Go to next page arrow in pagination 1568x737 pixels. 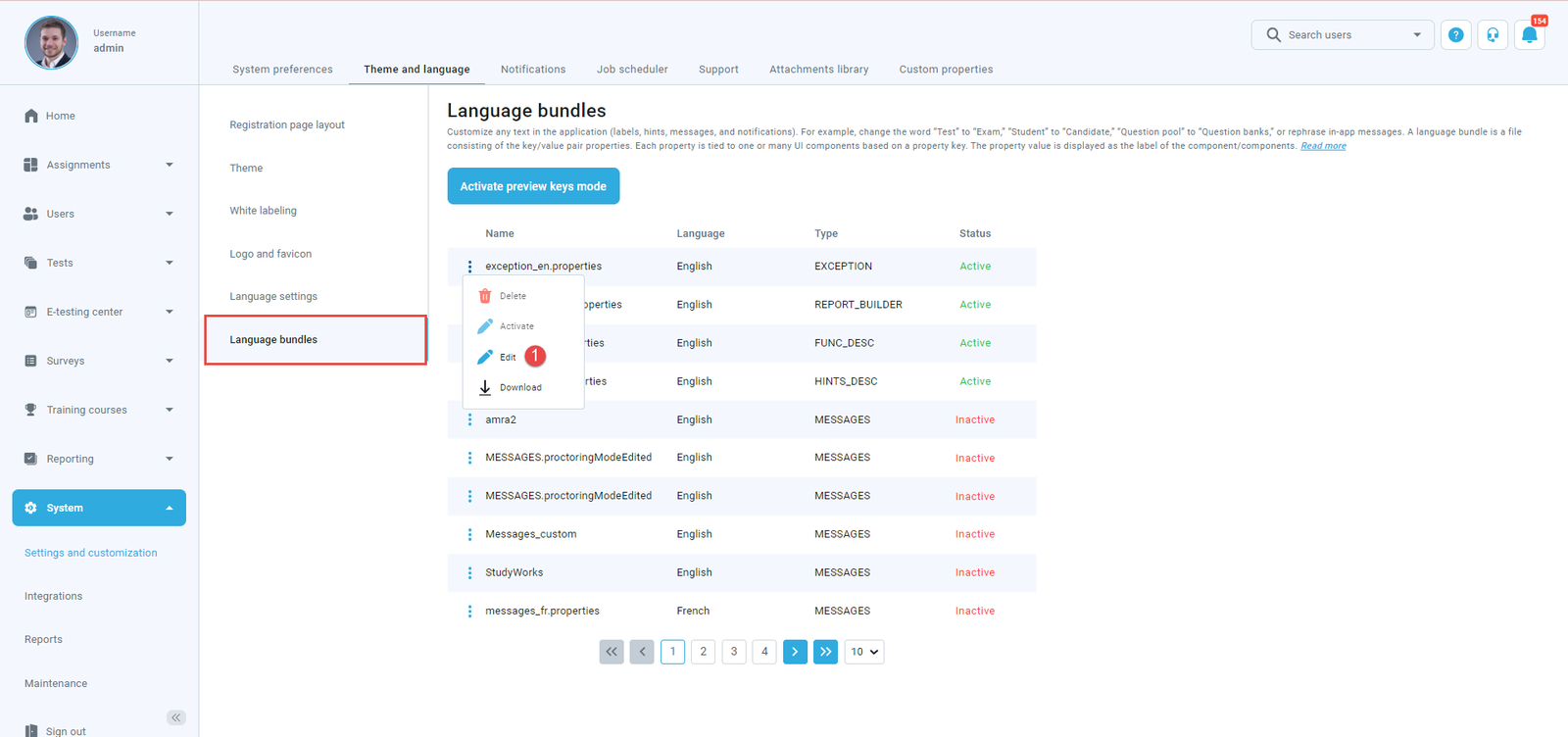coord(795,652)
